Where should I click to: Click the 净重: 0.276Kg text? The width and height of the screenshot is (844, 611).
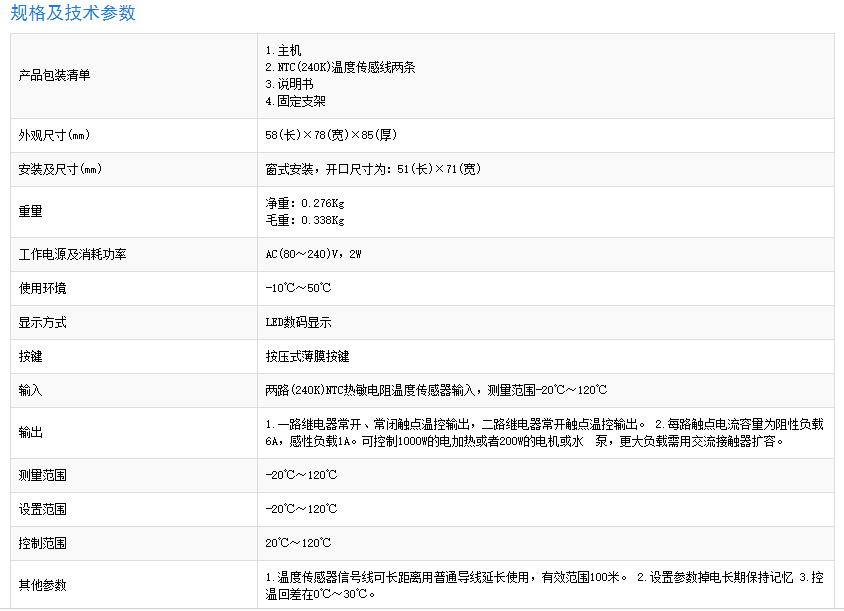tap(305, 203)
